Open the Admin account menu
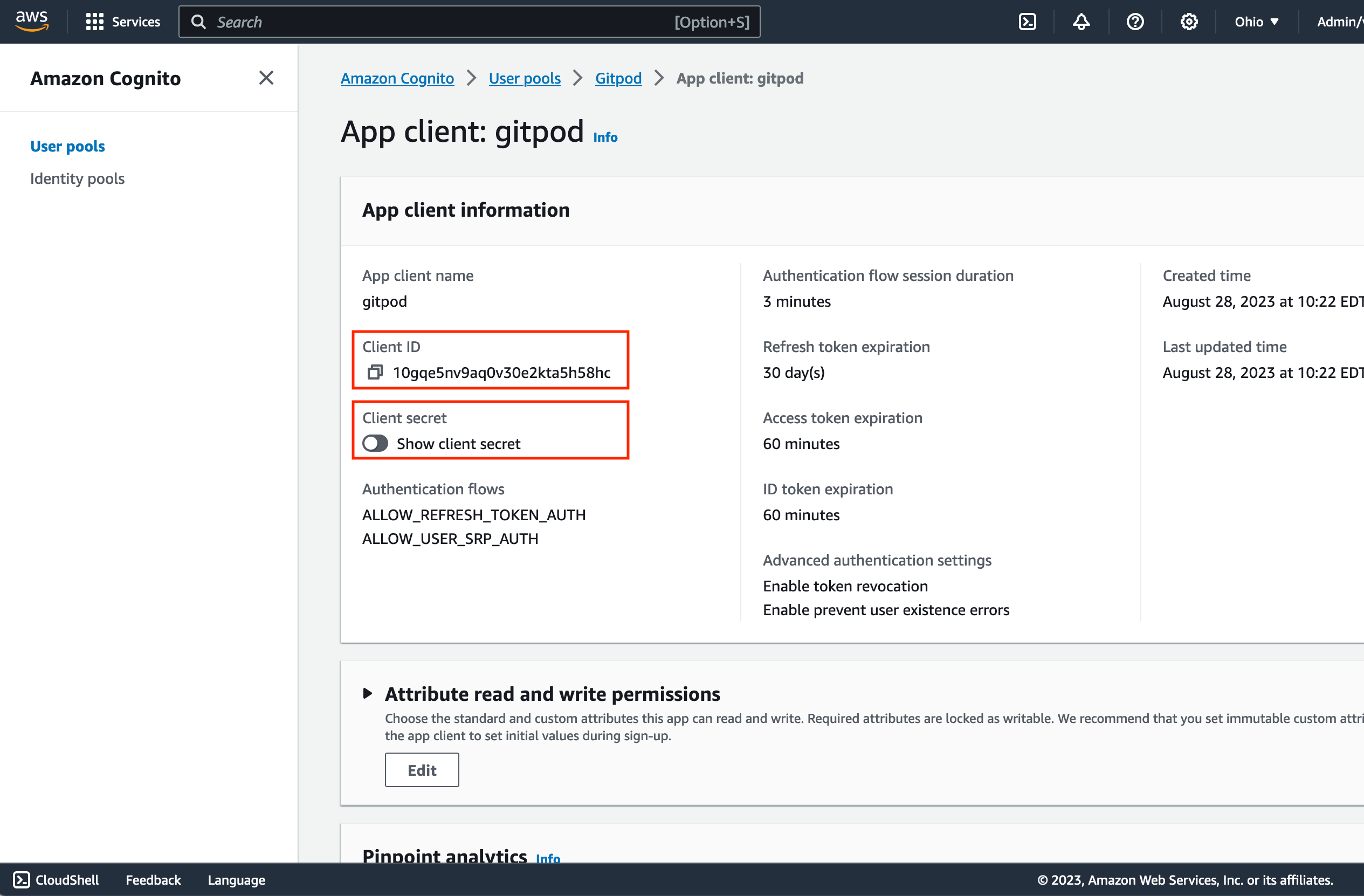 pyautogui.click(x=1339, y=22)
